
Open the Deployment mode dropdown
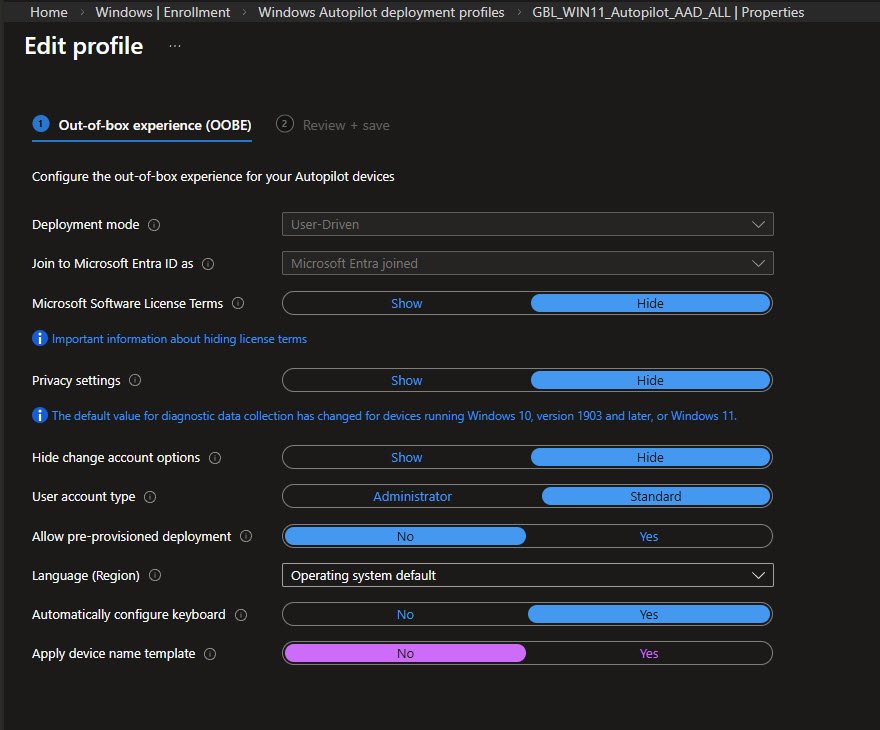point(527,225)
